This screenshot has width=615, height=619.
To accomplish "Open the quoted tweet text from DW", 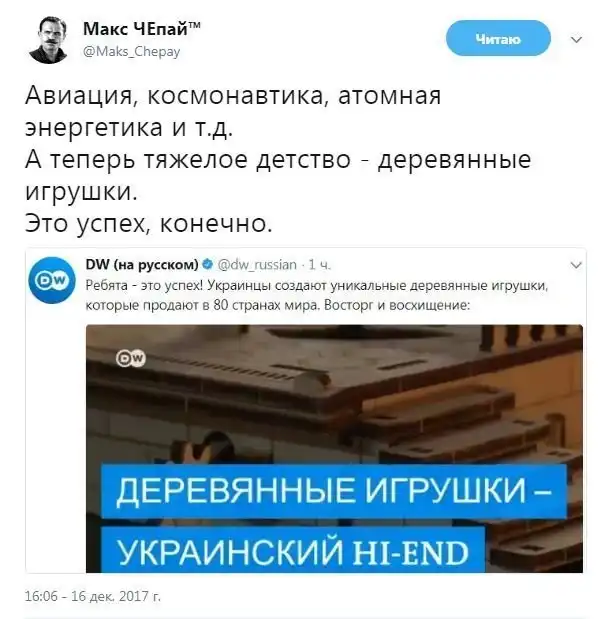I will point(317,295).
